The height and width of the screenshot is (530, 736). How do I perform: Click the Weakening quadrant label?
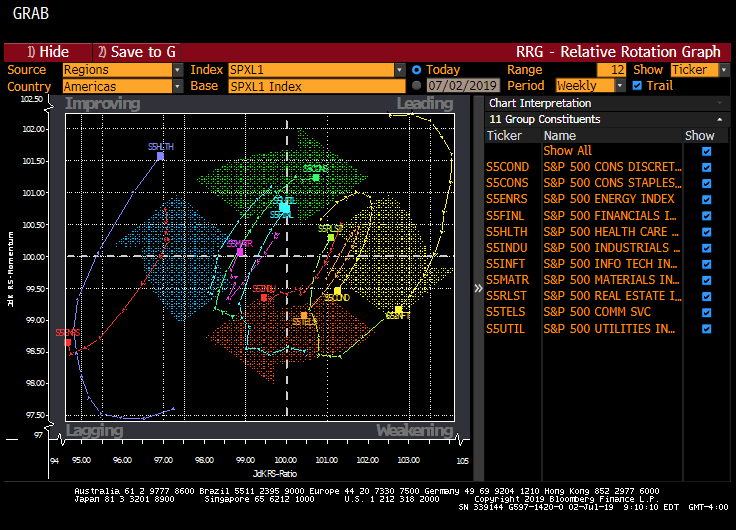point(415,430)
